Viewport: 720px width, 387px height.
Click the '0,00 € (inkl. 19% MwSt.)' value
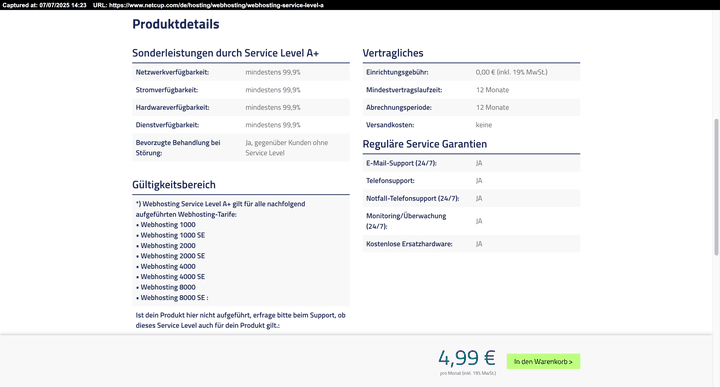tap(512, 72)
